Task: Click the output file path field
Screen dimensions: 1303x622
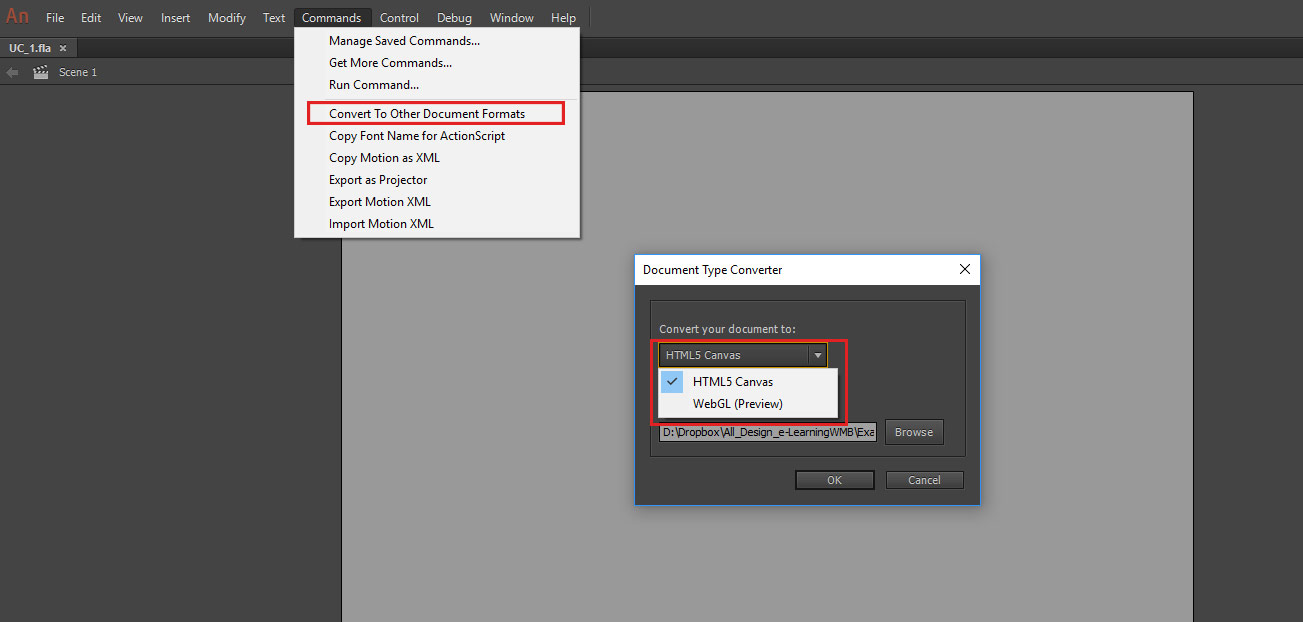Action: [x=768, y=432]
